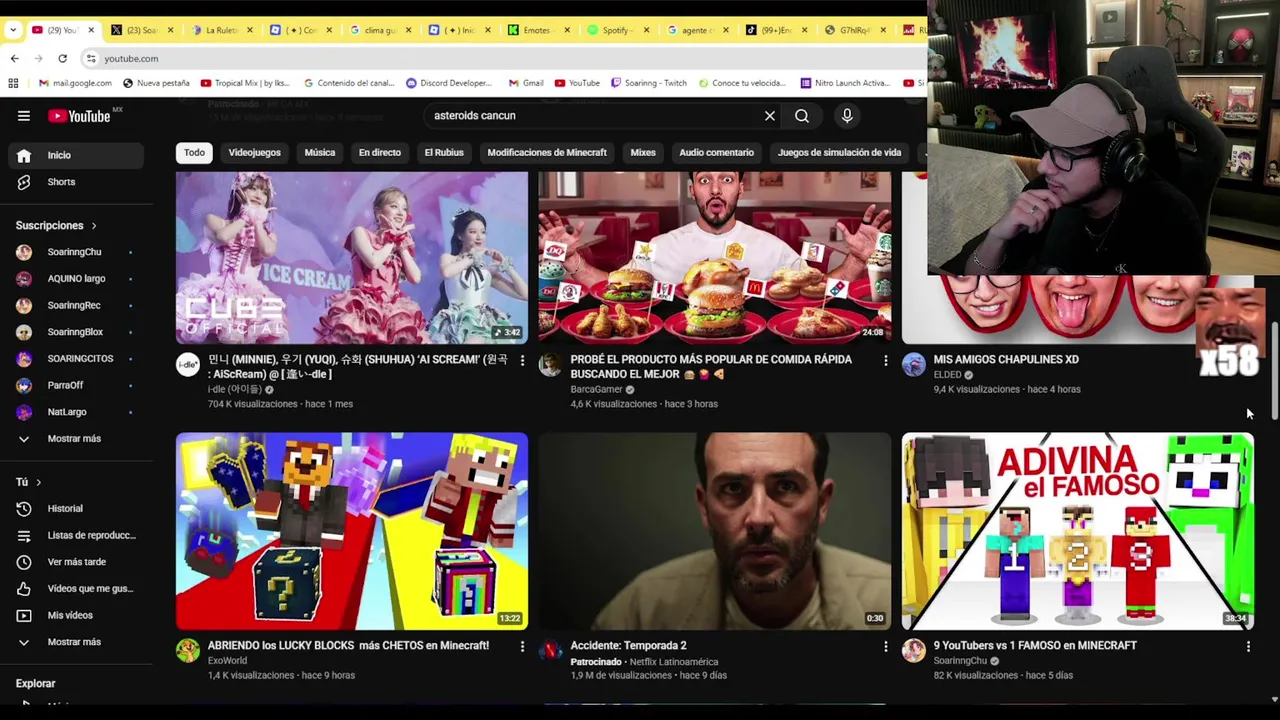
Task: Select the Audio comentario chip
Action: [716, 153]
